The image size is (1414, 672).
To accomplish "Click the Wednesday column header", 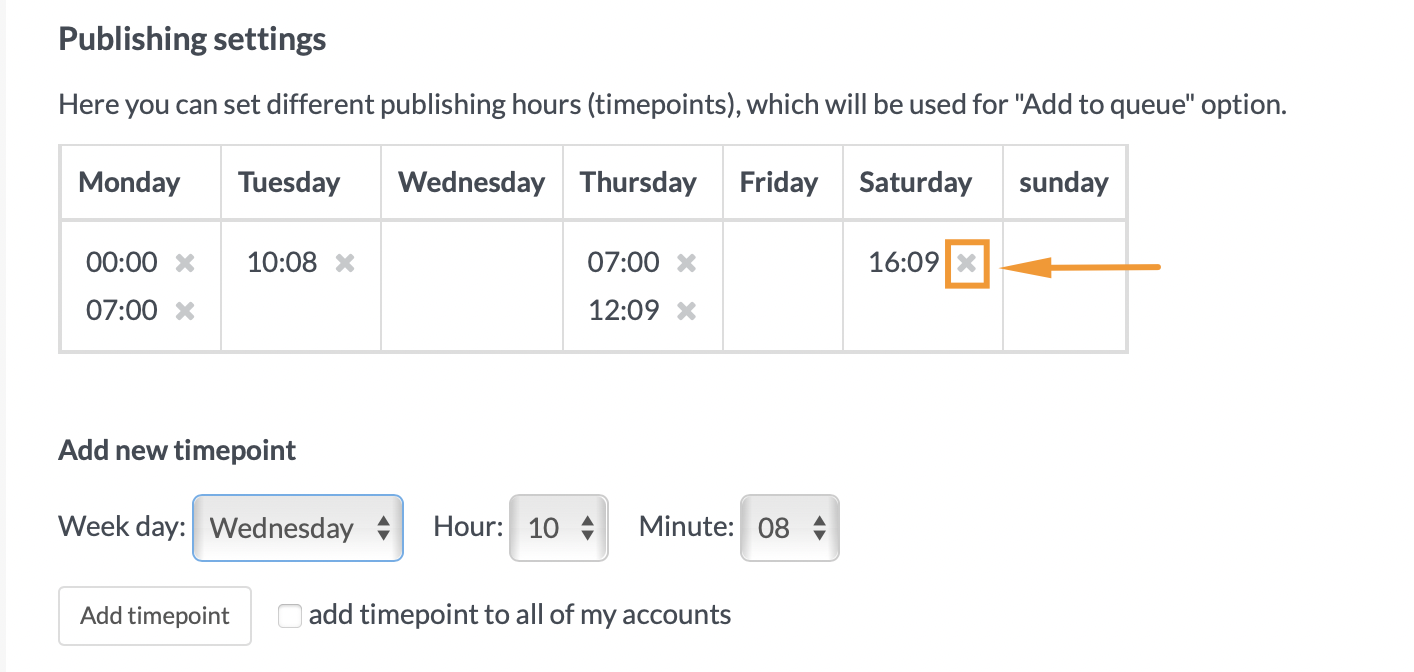I will point(471,183).
